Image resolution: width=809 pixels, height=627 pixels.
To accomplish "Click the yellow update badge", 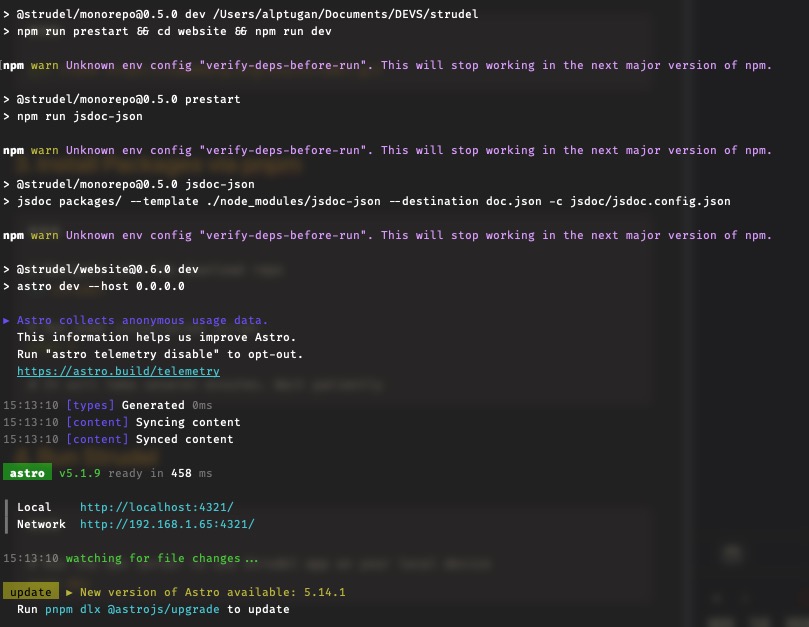I will coord(30,592).
